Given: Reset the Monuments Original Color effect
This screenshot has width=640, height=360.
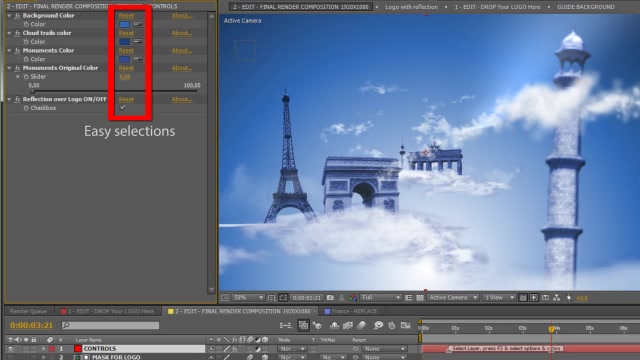Looking at the screenshot, I should [126, 68].
